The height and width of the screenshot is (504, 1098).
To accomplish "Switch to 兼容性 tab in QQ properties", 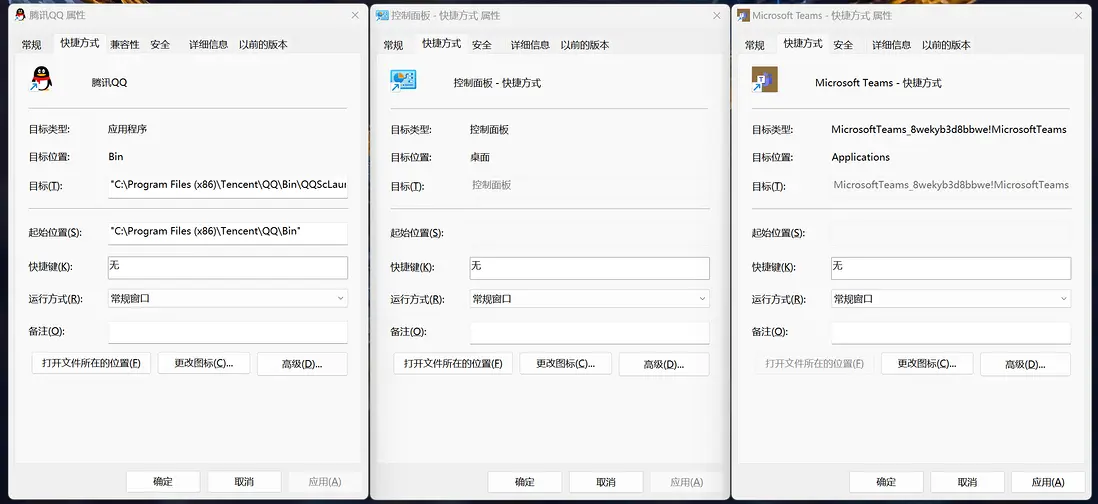I will tap(125, 45).
